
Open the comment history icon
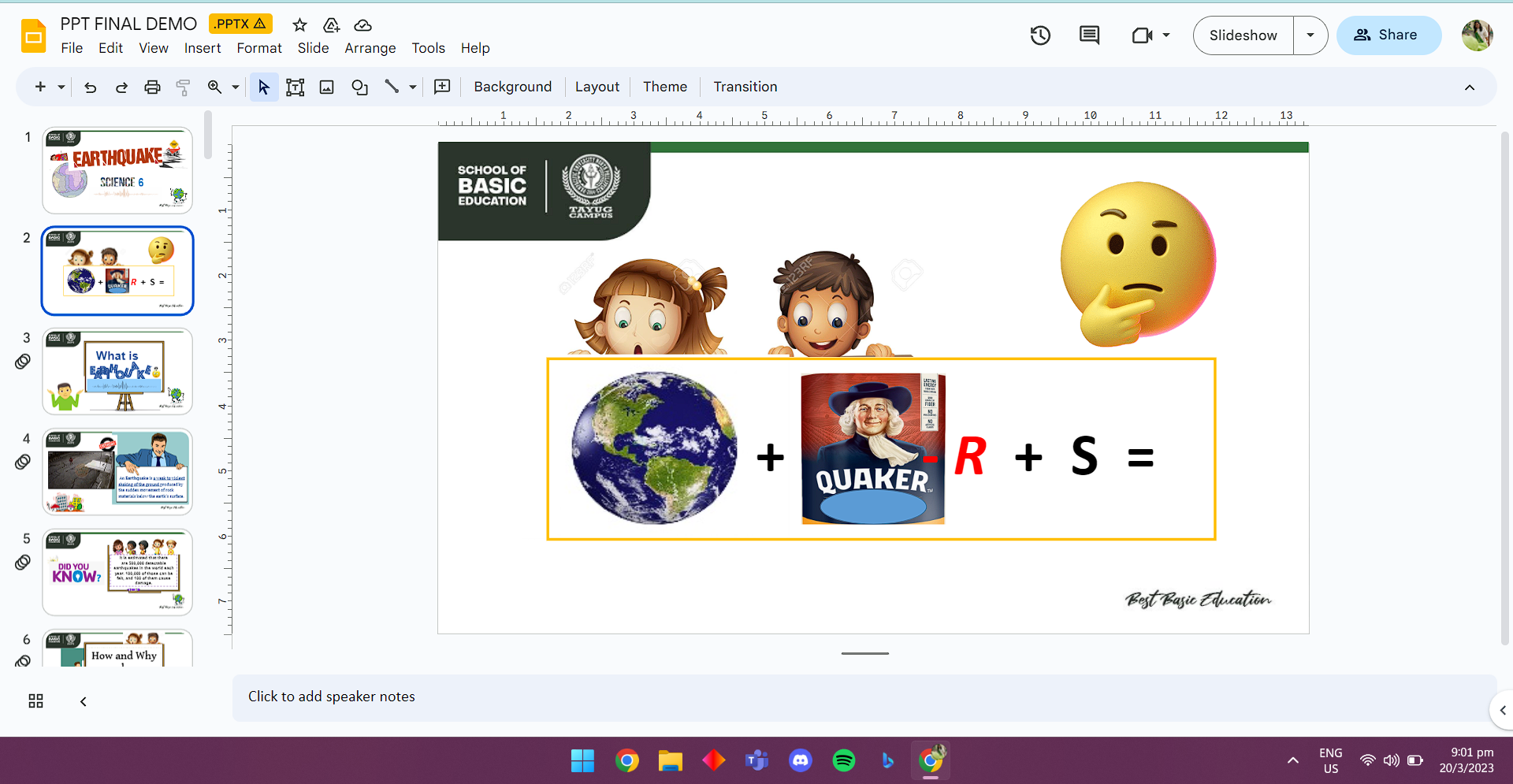coord(1089,35)
